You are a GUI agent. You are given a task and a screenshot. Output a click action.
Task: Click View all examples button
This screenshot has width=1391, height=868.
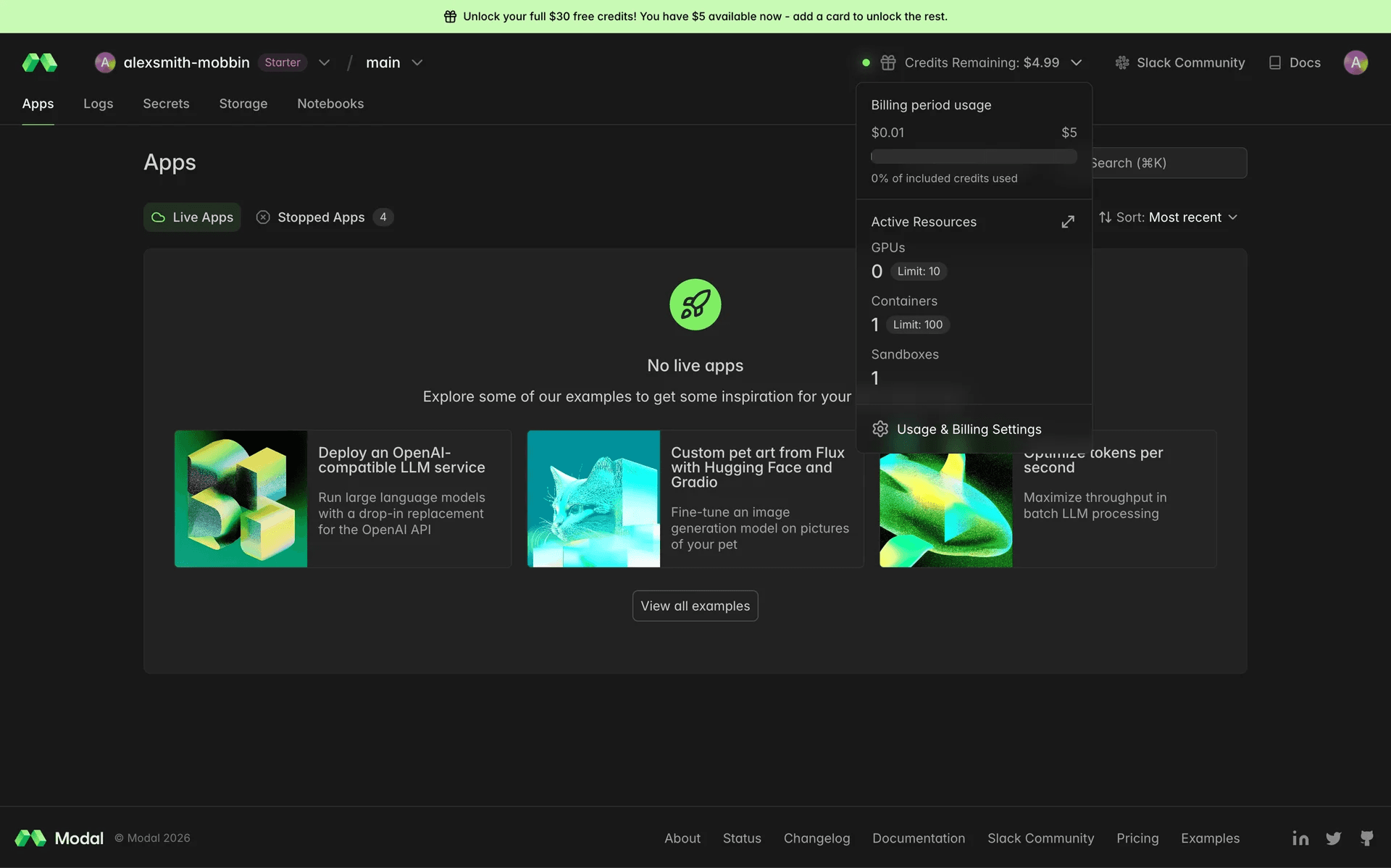(695, 606)
